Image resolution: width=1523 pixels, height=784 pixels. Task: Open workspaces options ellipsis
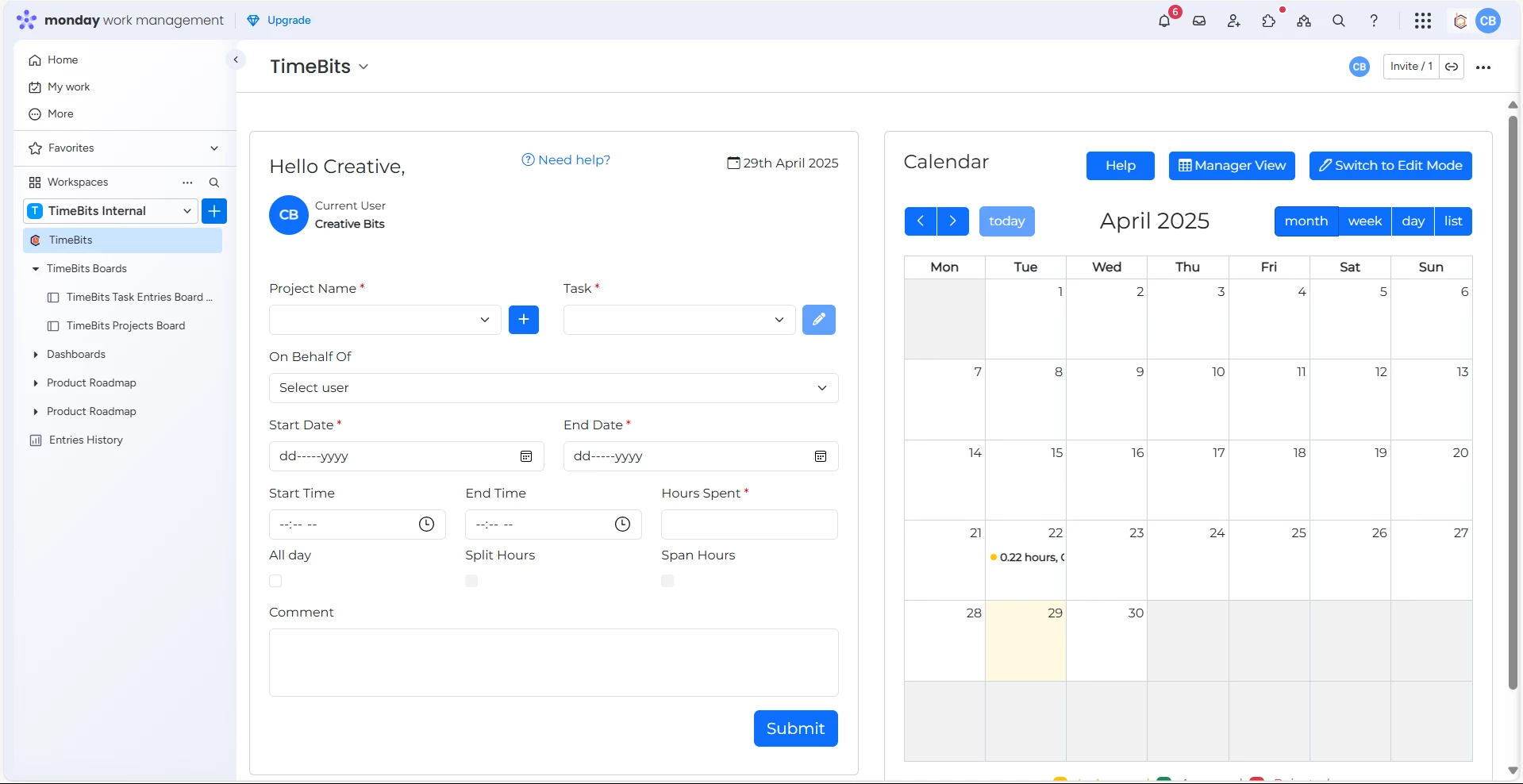(x=187, y=183)
